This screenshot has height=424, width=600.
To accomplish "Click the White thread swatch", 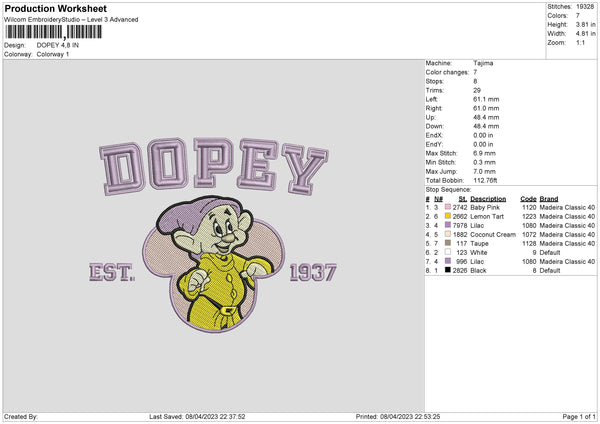I will [x=448, y=252].
